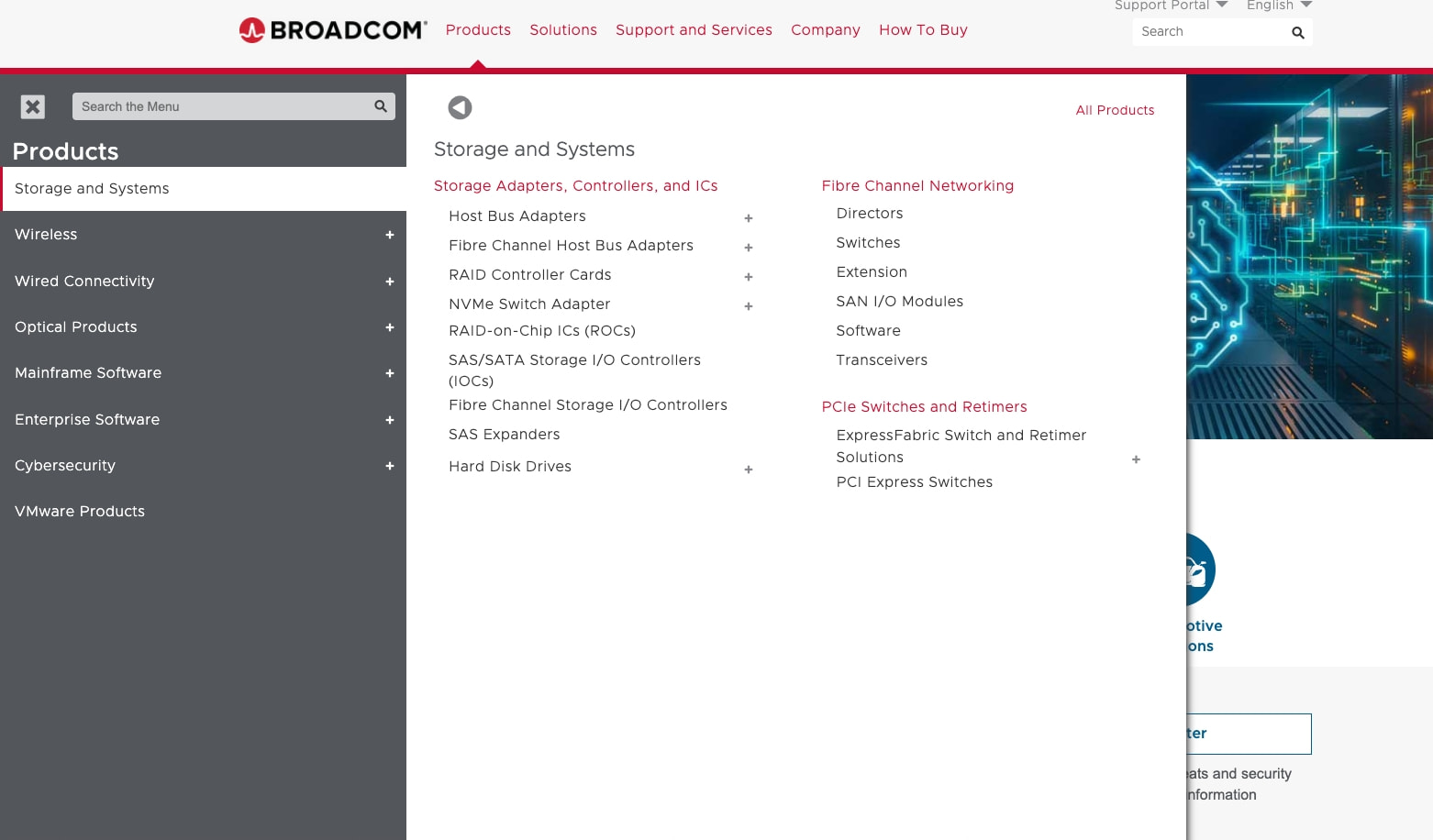Open the Products top menu
The image size is (1433, 840).
478,30
